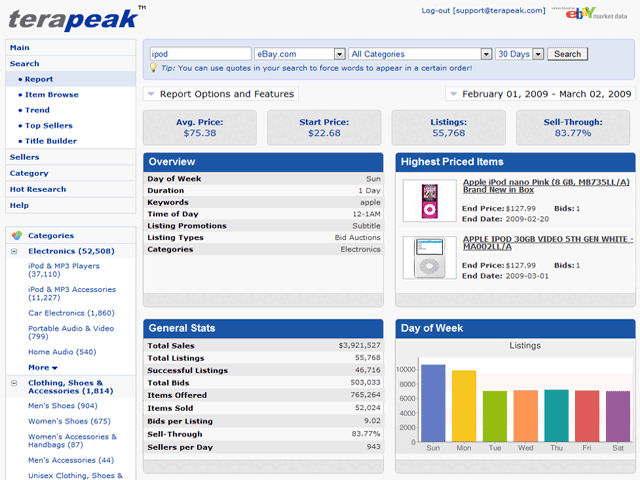Log out of support@terapeak.com
Image resolution: width=640 pixels, height=480 pixels.
click(x=483, y=11)
